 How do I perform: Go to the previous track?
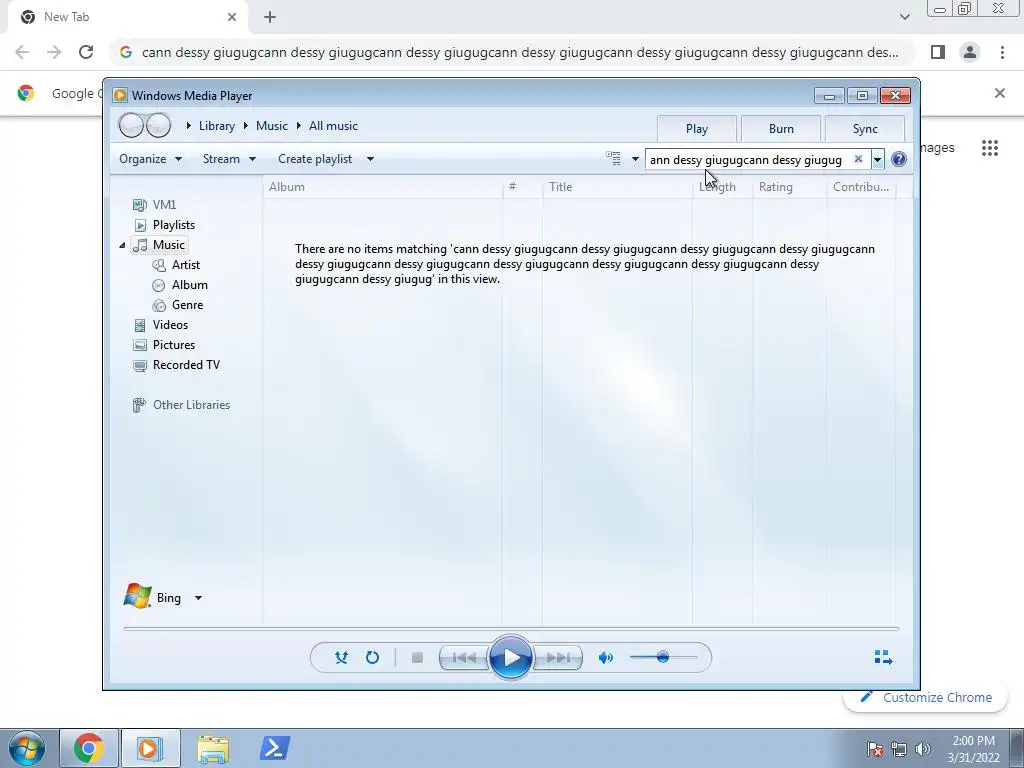pos(464,658)
